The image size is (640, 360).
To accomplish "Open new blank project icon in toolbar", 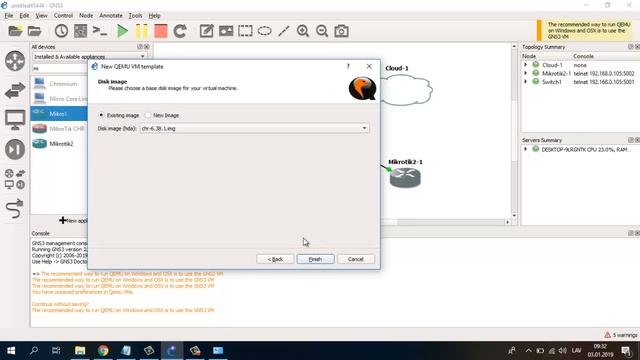I will click(15, 31).
